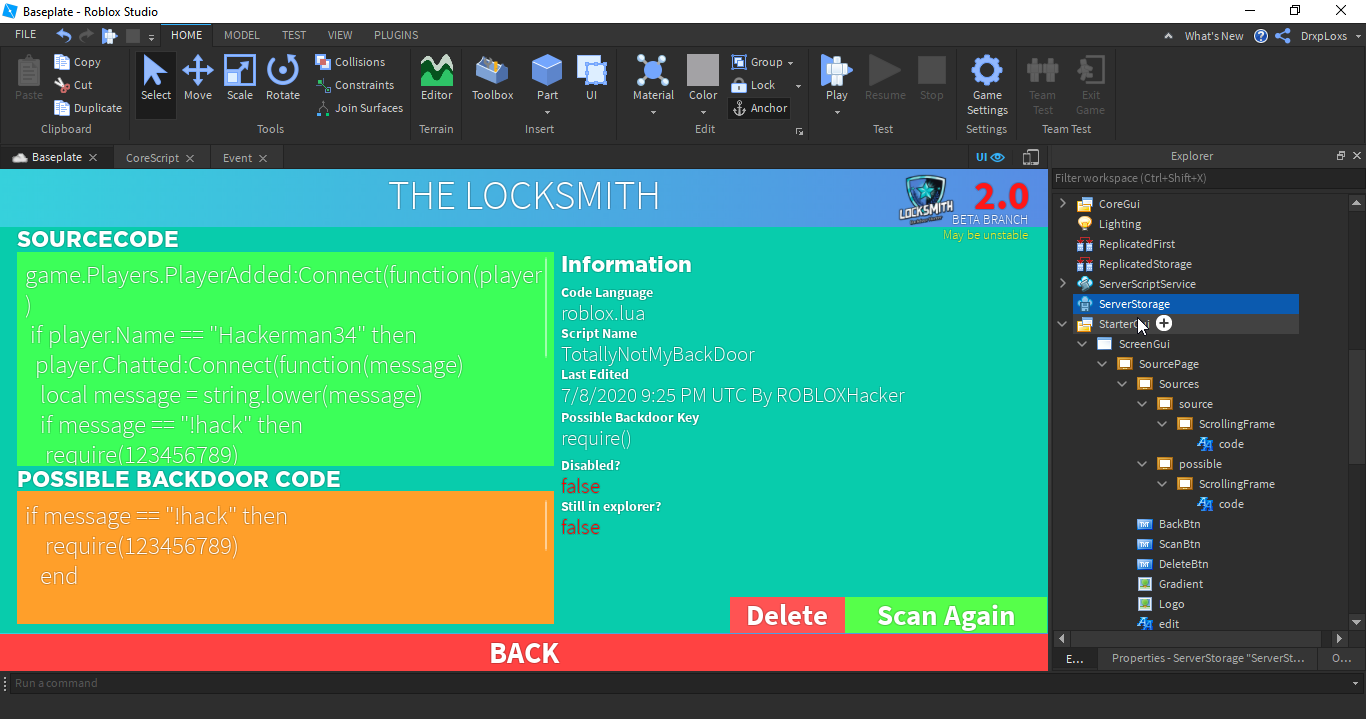This screenshot has height=719, width=1366.
Task: Undock the Explorer panel
Action: (1341, 156)
